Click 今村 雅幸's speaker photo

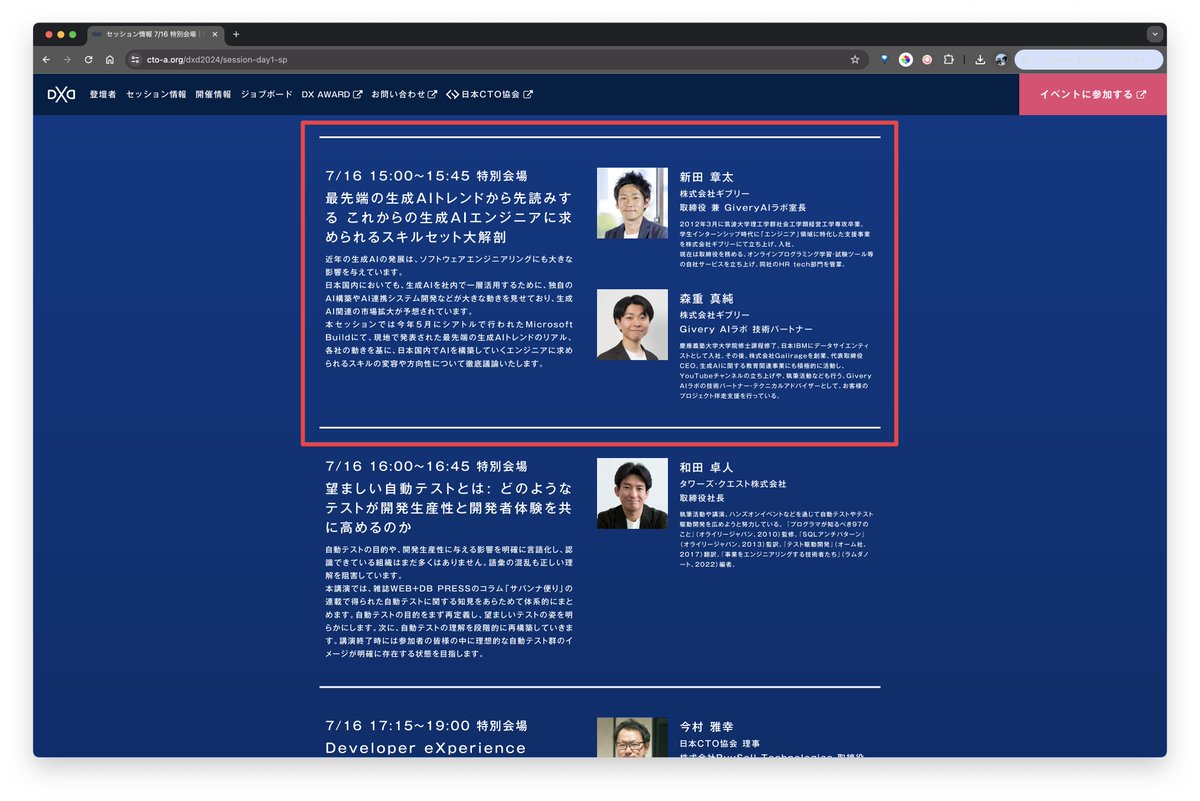pyautogui.click(x=632, y=737)
